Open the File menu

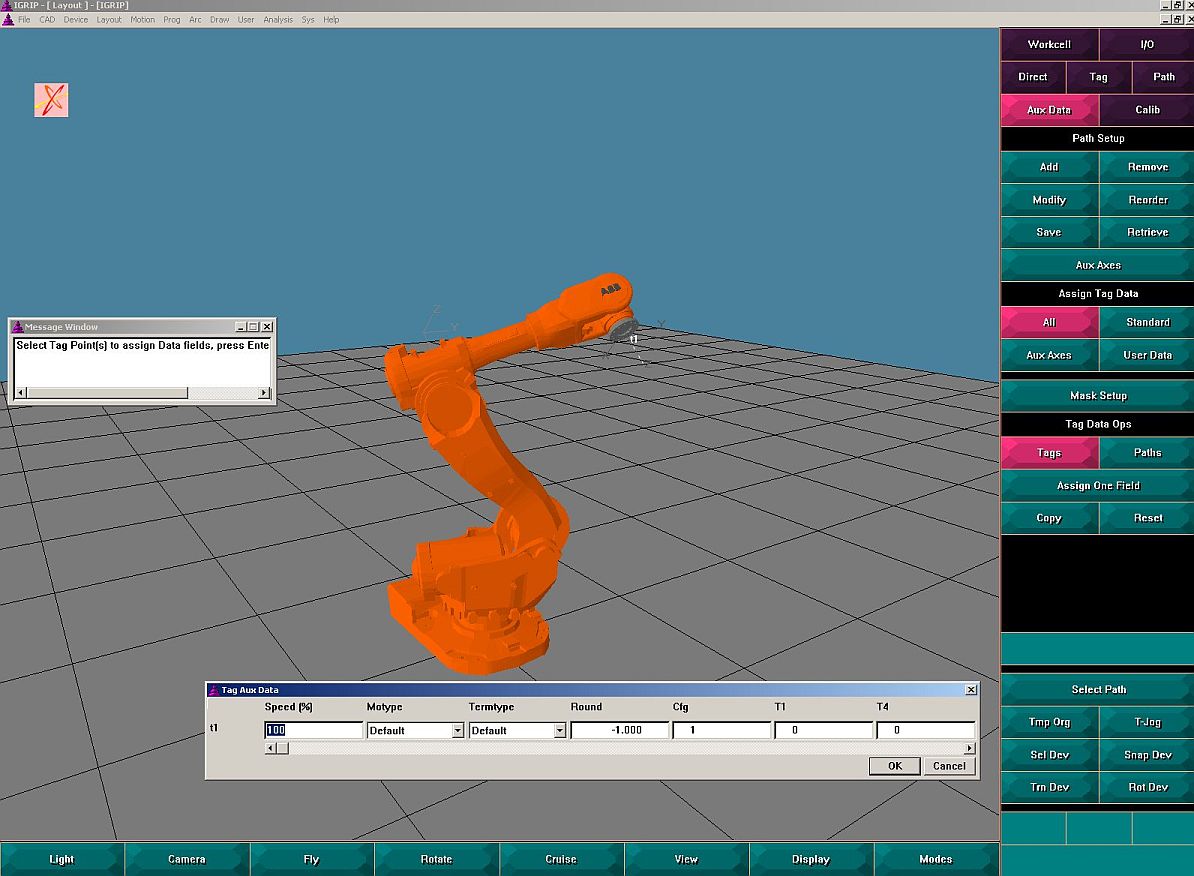[24, 20]
